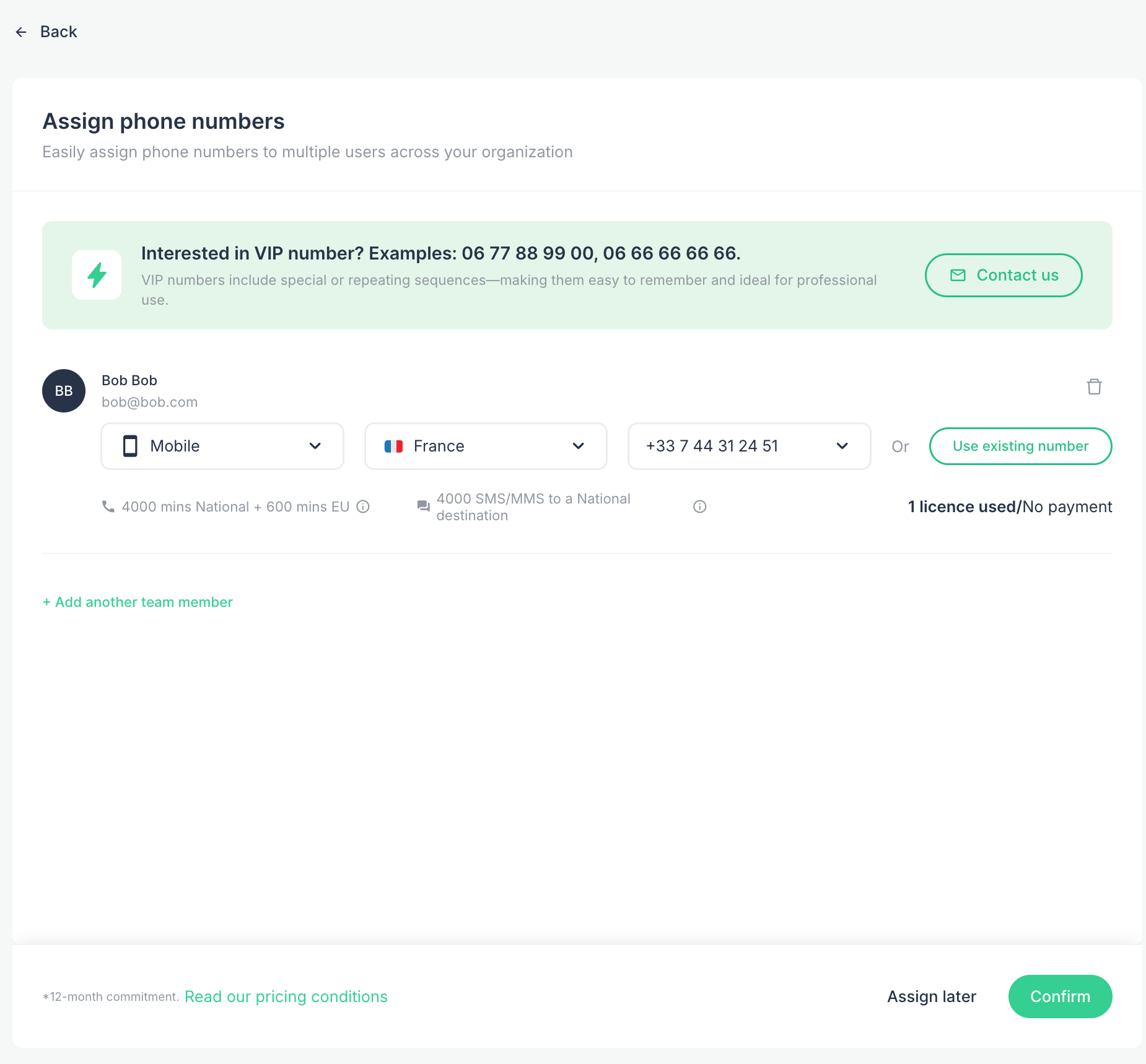Click the Bob Bob name text
The width and height of the screenshot is (1146, 1064).
(129, 380)
